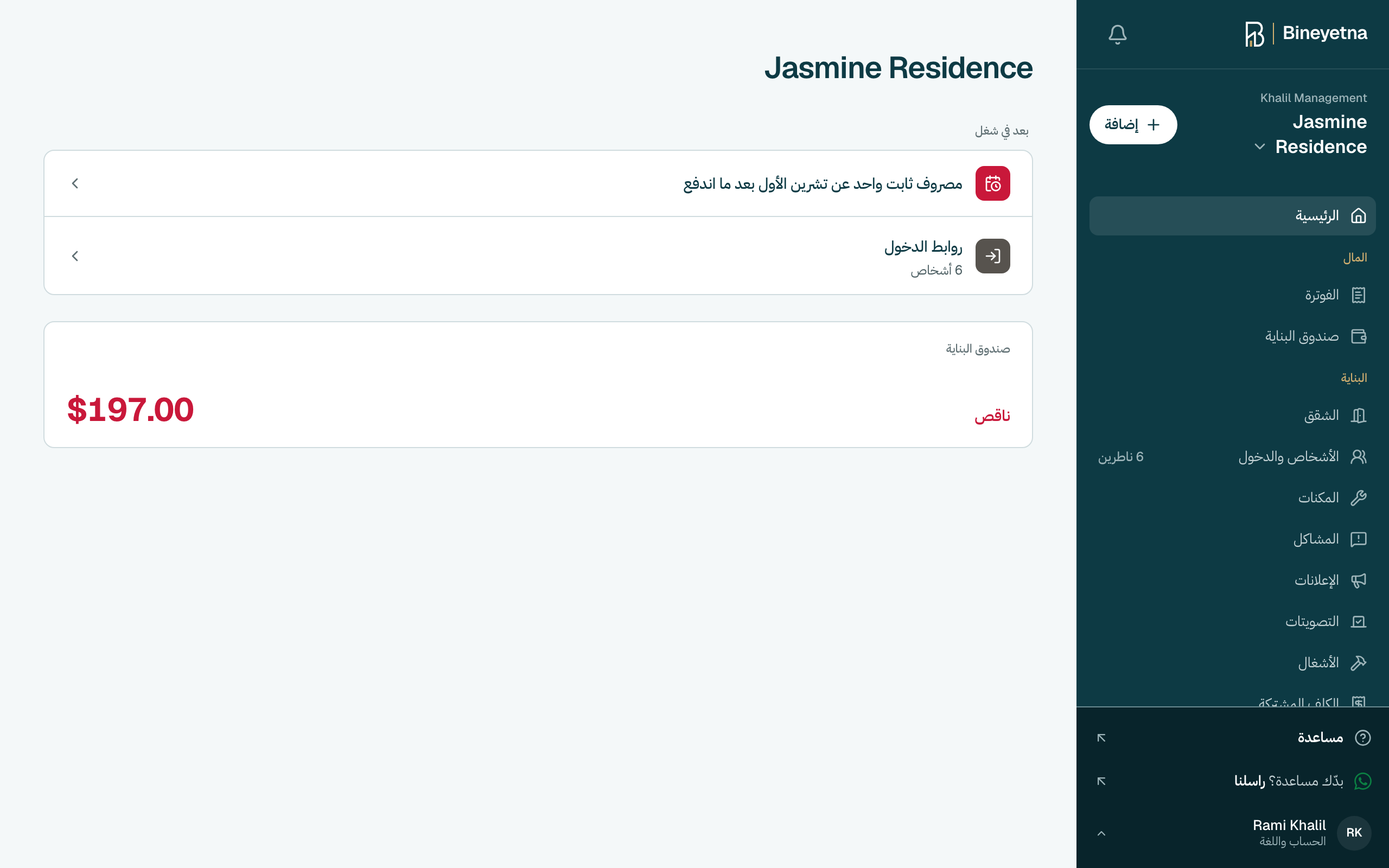1389x868 pixels.
Task: Click the red calendar expense icon
Action: click(992, 183)
